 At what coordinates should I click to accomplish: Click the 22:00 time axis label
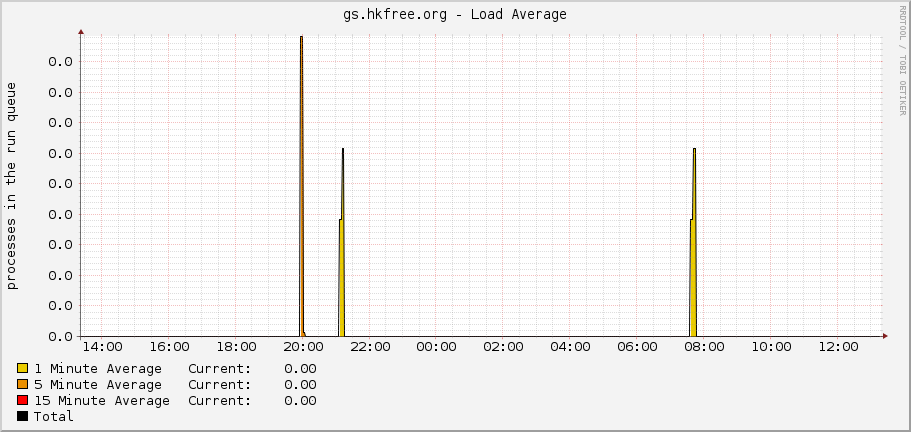(x=370, y=347)
